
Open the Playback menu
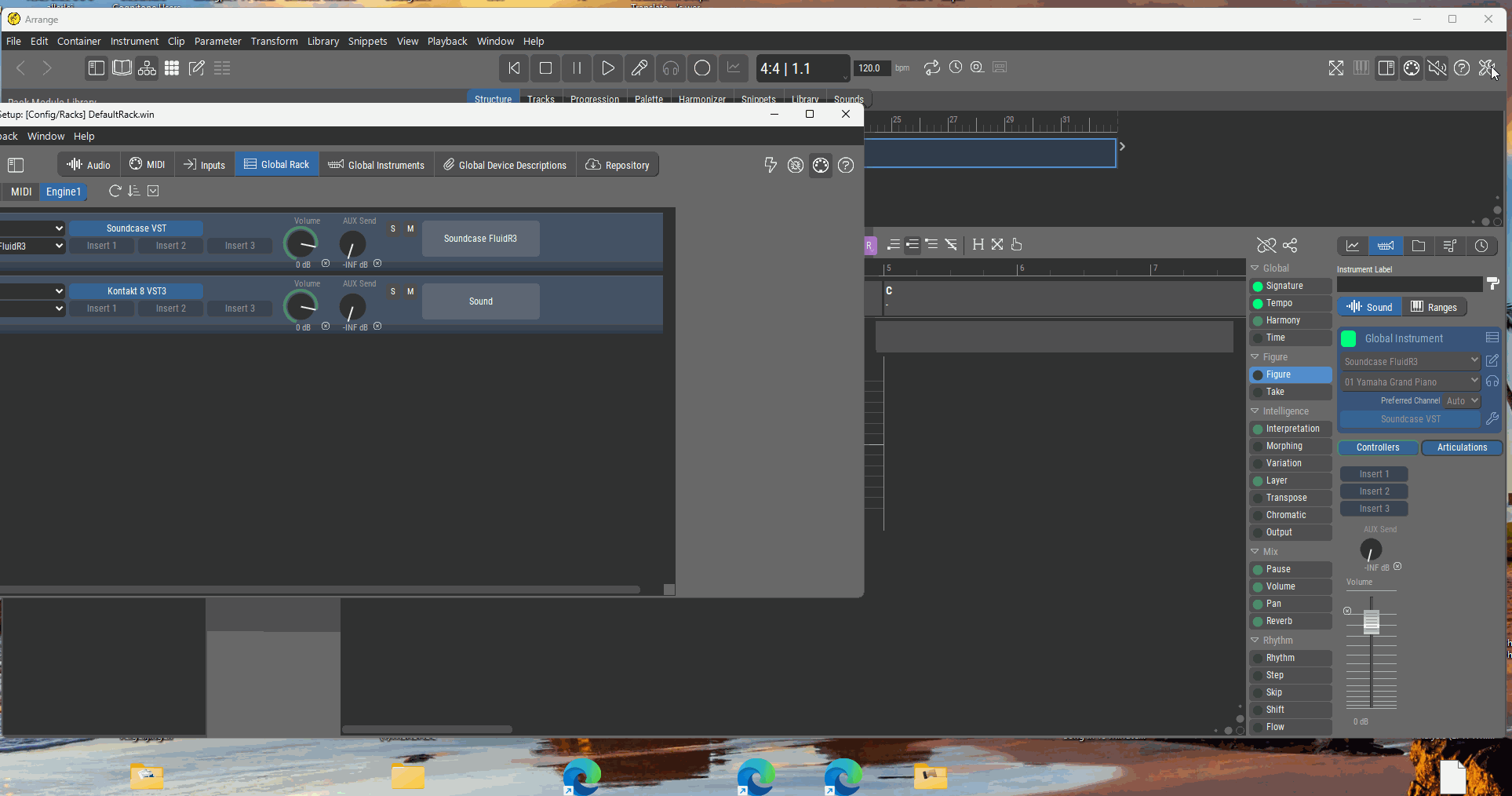[446, 42]
